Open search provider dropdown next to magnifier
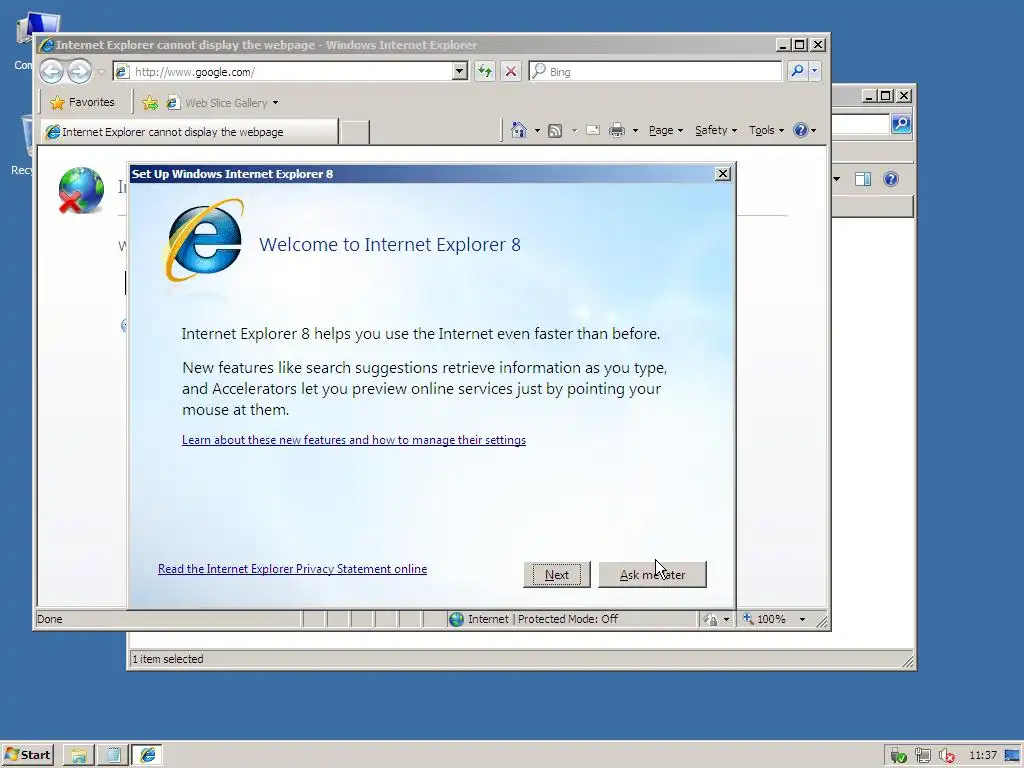The image size is (1024, 768). [x=814, y=71]
